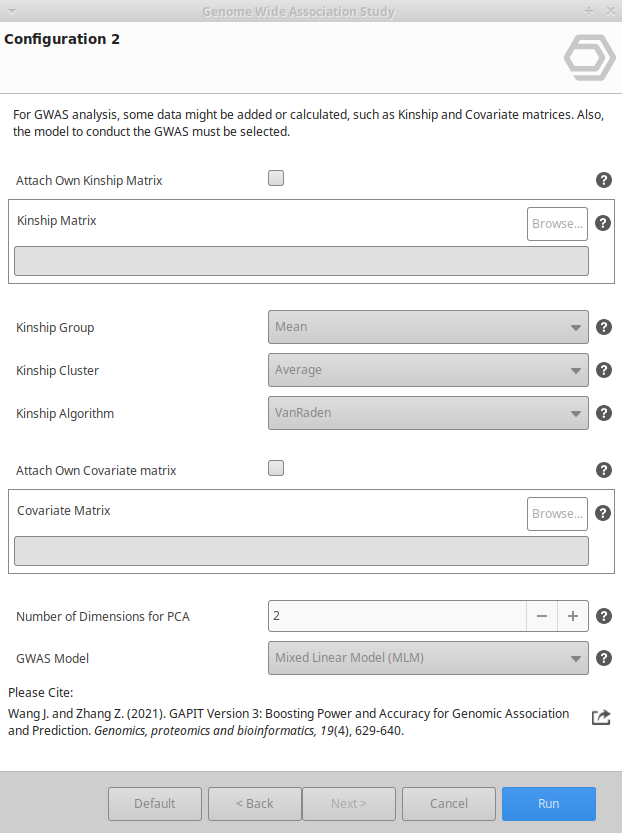Open the Kinship Cluster dropdown
Viewport: 622px width, 833px height.
click(428, 370)
